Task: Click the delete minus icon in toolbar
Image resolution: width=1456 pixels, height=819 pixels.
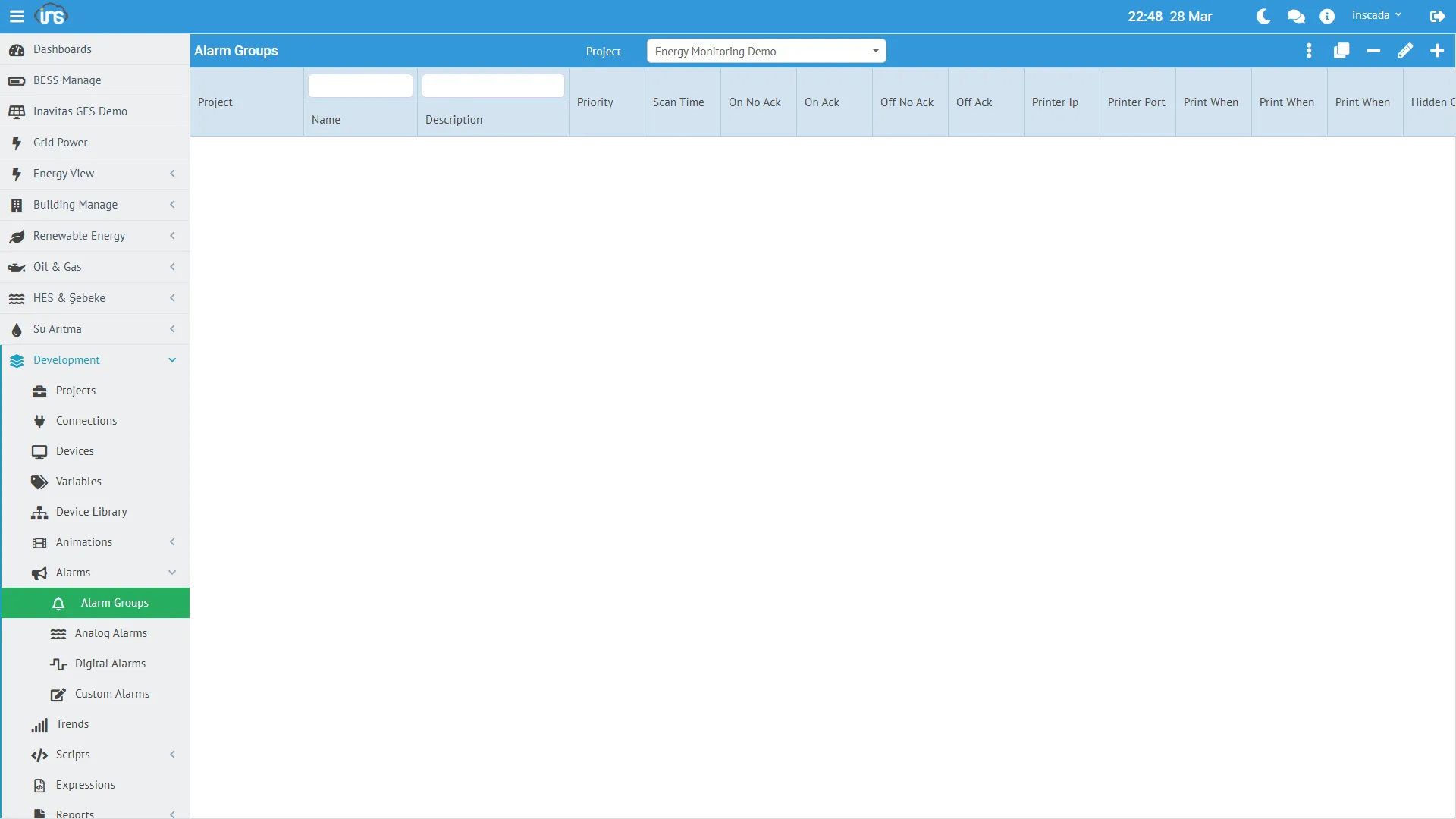Action: pyautogui.click(x=1373, y=51)
